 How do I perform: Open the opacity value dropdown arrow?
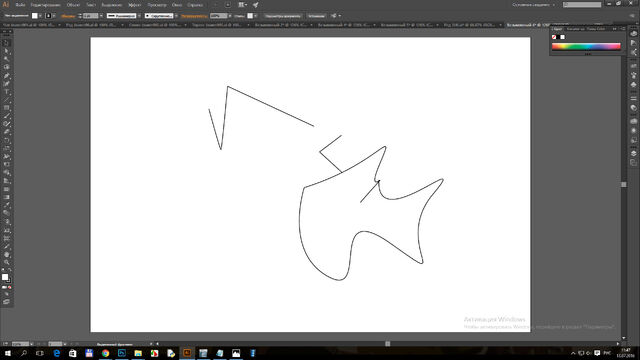(230, 16)
